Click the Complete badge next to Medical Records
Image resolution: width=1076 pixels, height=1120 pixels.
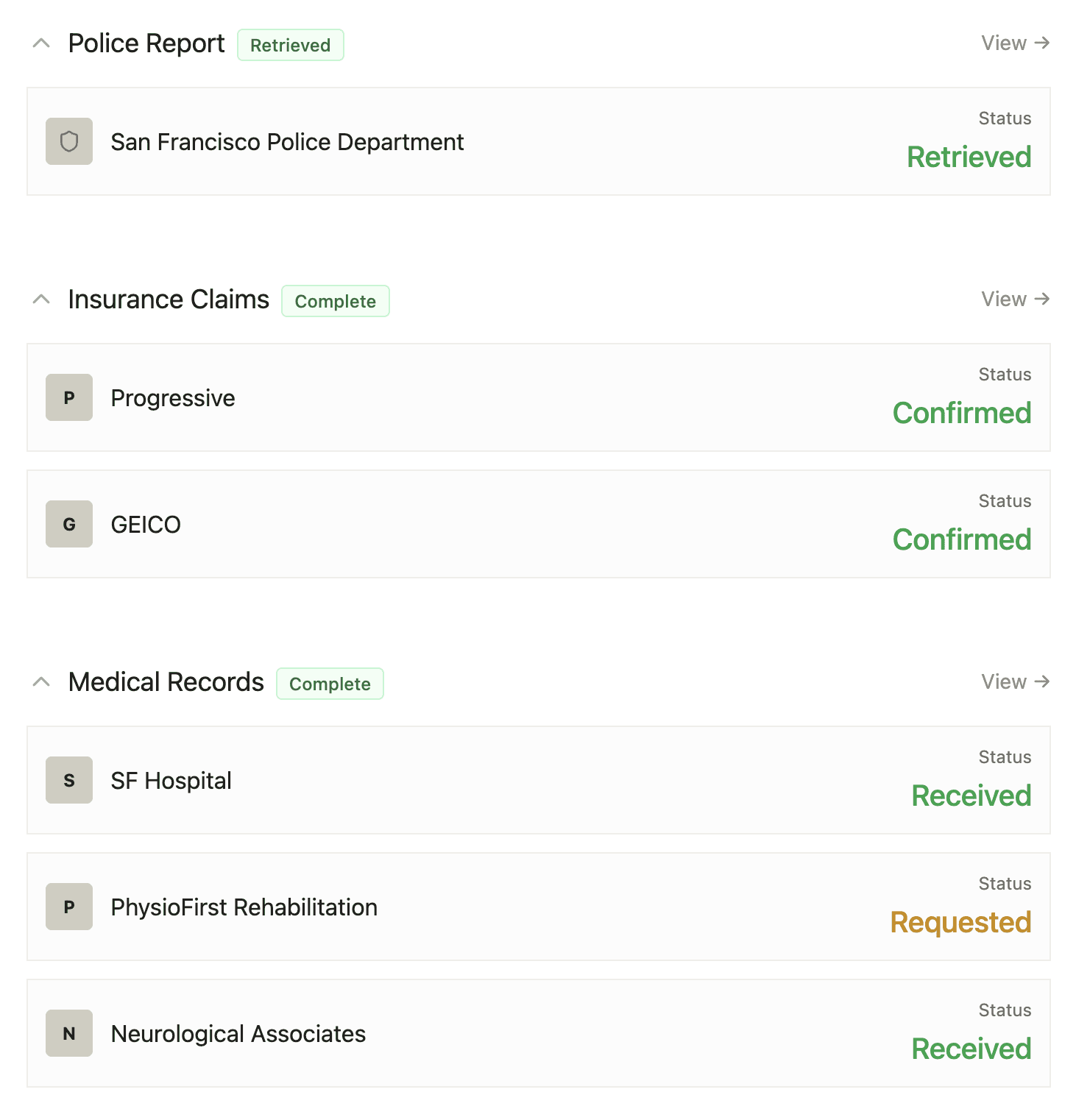point(330,684)
